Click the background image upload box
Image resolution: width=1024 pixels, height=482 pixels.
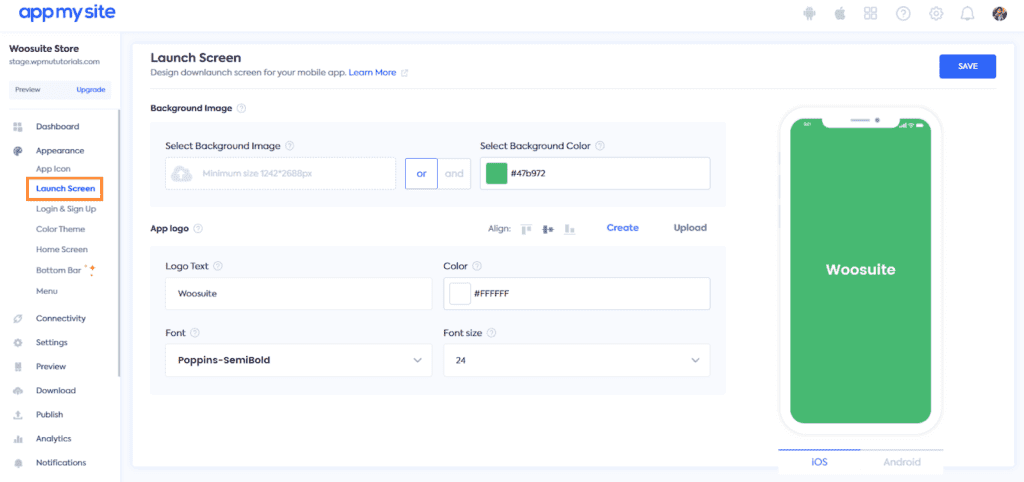pyautogui.click(x=280, y=174)
